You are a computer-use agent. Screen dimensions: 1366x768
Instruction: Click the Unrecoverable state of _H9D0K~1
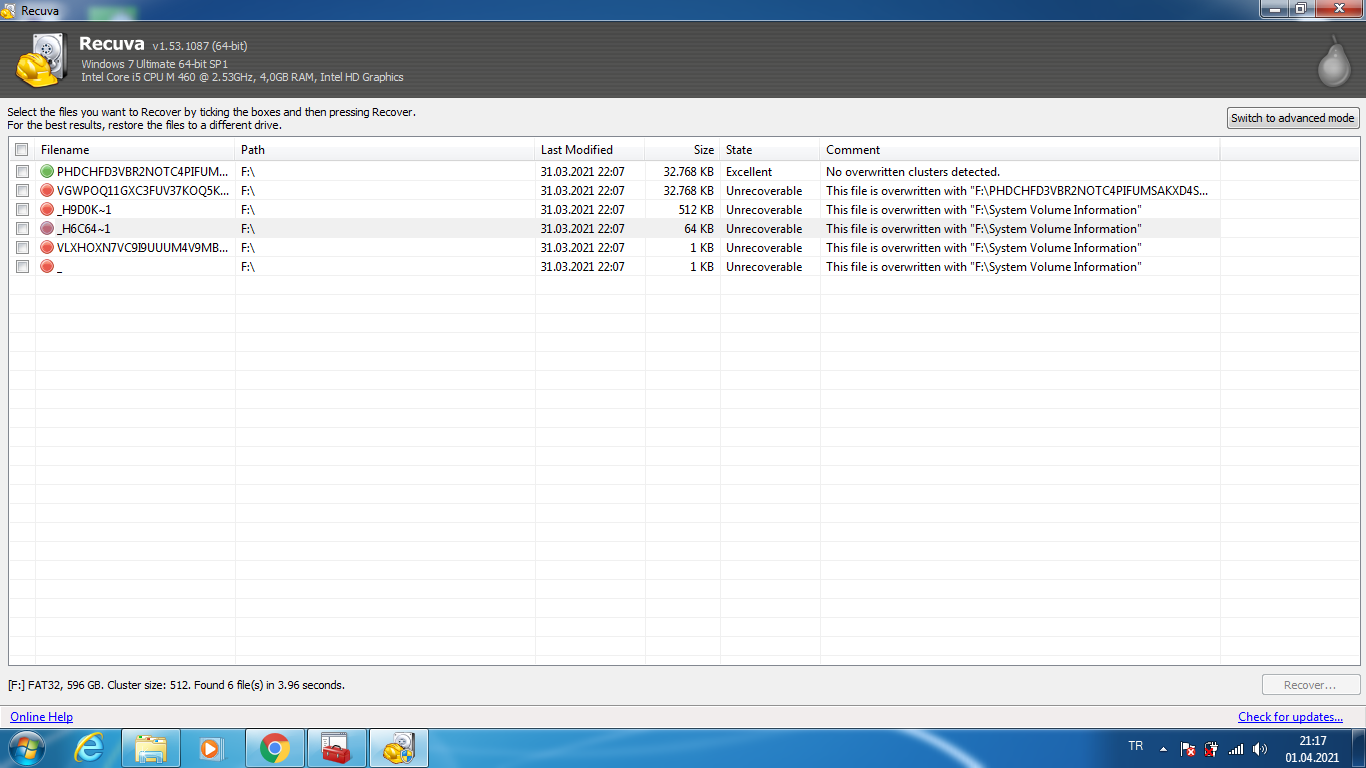(764, 210)
